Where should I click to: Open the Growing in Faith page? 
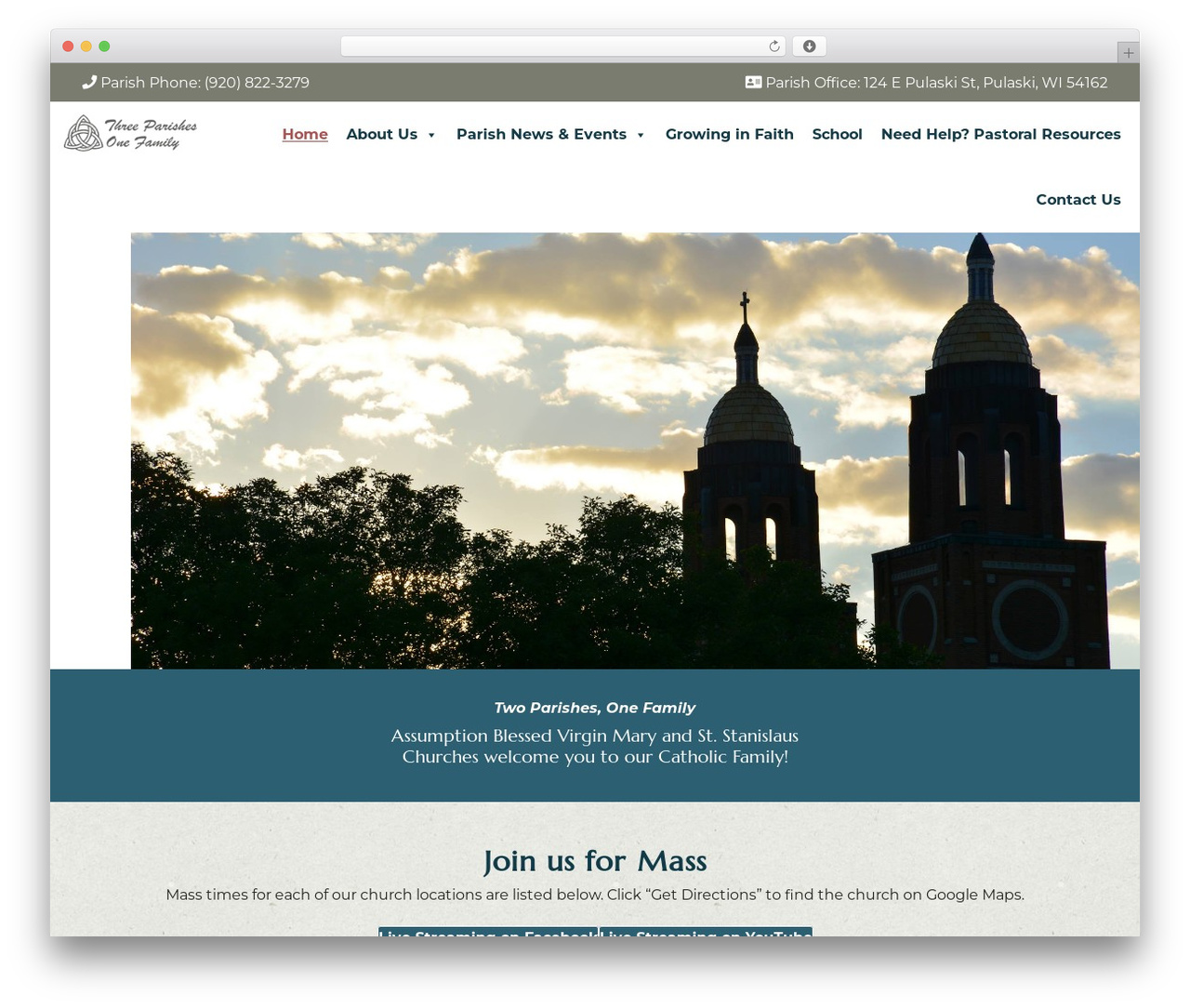coord(730,134)
